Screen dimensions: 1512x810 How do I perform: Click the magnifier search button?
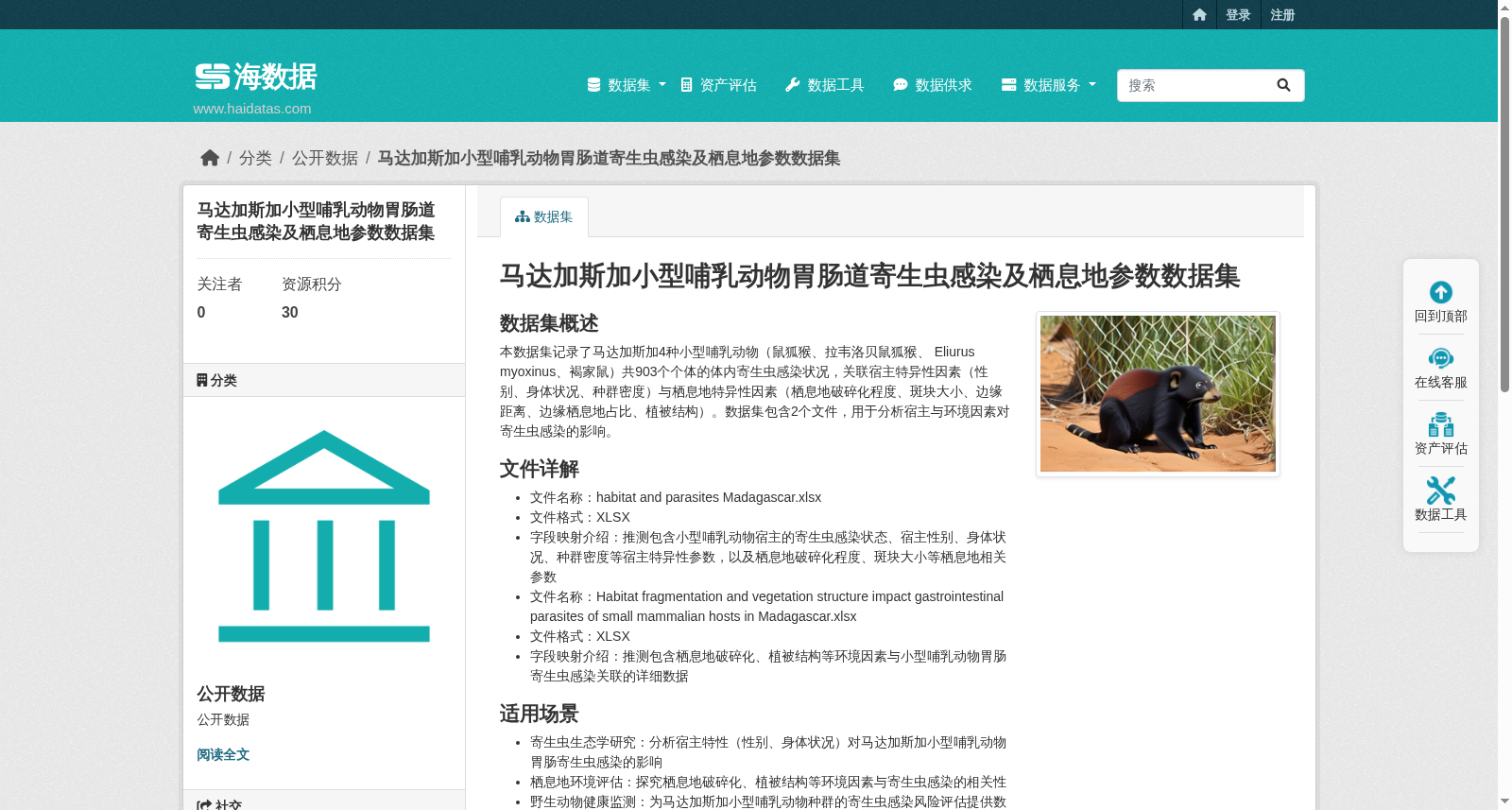[1283, 85]
